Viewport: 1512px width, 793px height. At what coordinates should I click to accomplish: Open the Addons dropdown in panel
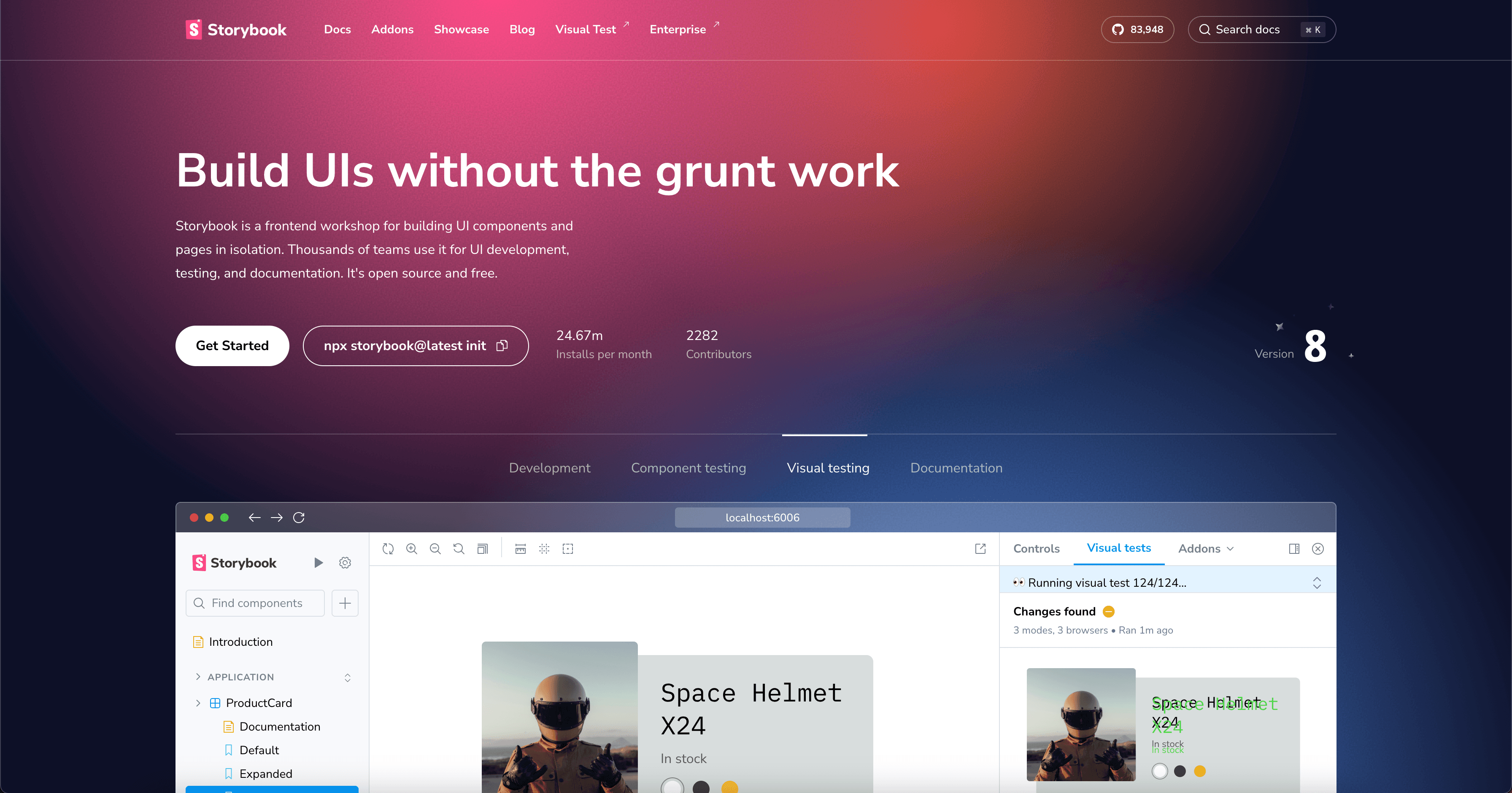(1206, 549)
